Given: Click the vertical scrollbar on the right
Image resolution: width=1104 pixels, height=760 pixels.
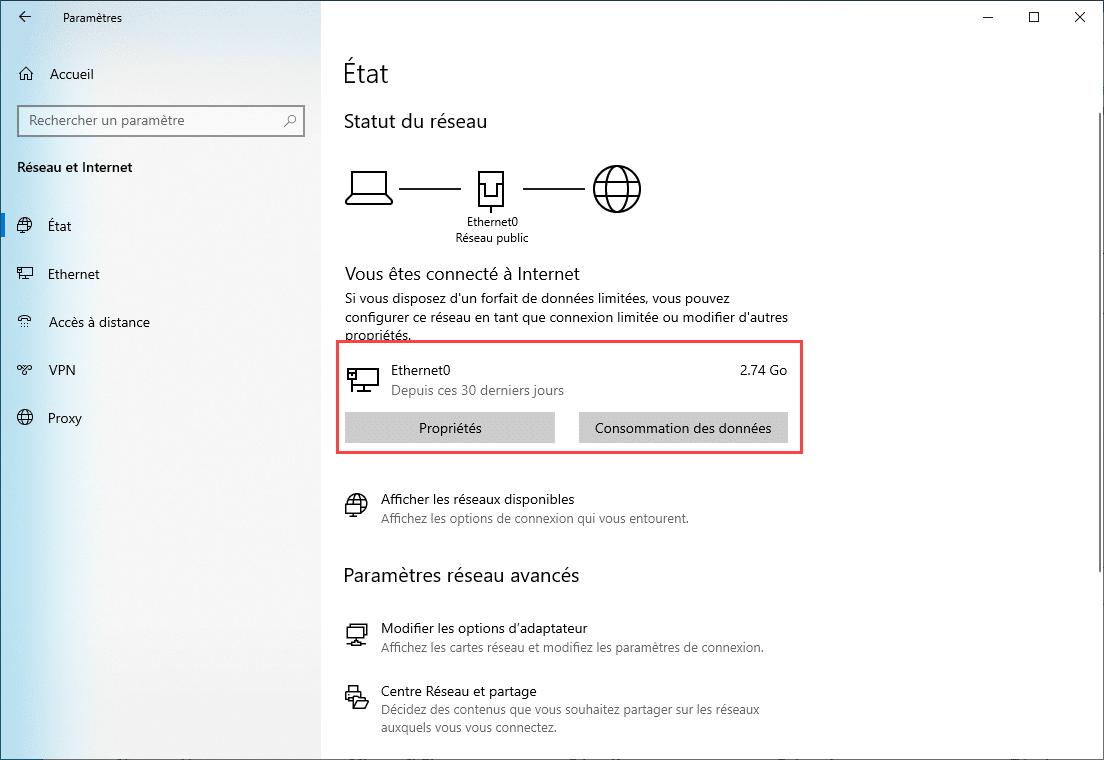Looking at the screenshot, I should (x=1100, y=342).
